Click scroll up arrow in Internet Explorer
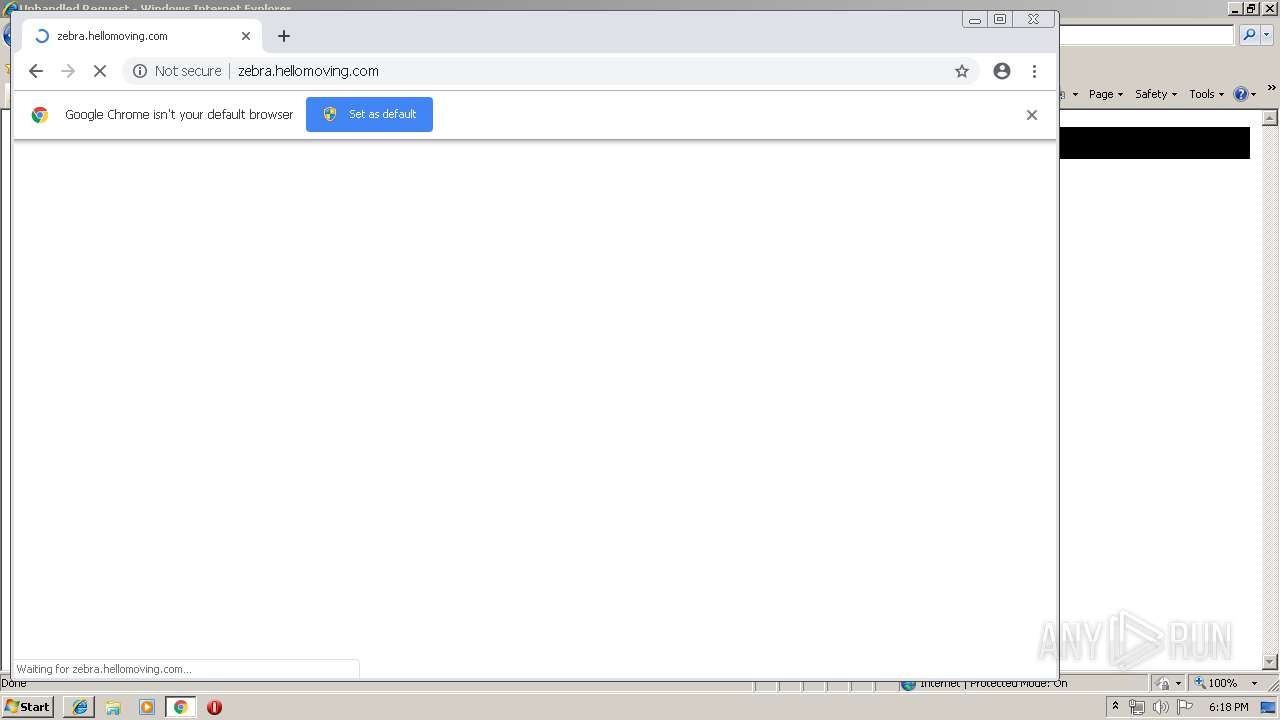1280x720 pixels. tap(1271, 118)
